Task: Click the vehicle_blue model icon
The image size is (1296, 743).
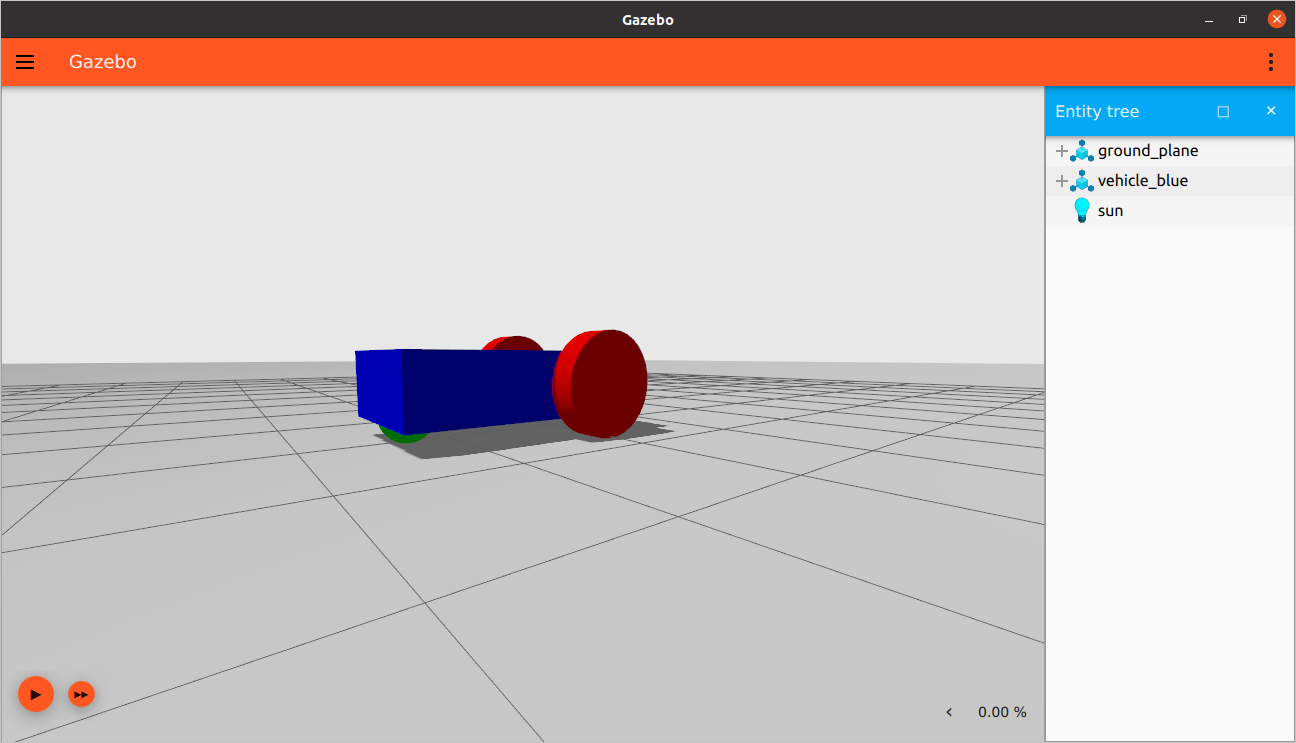Action: coord(1082,181)
